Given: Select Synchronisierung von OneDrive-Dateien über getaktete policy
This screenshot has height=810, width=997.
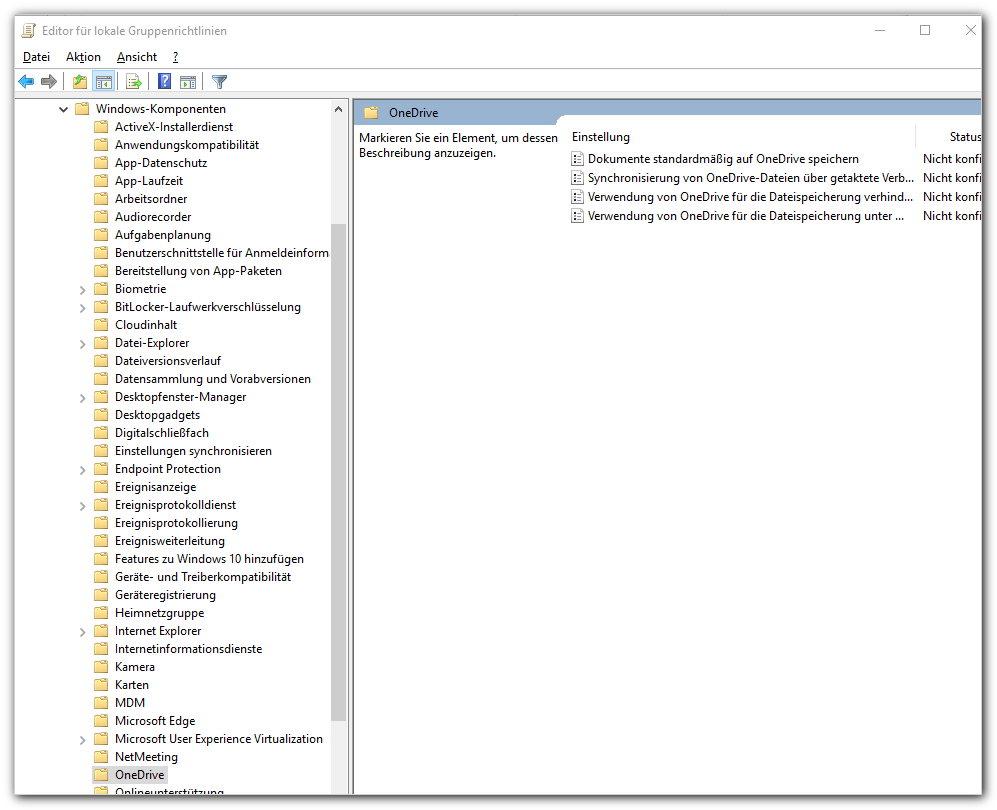Looking at the screenshot, I should point(750,178).
